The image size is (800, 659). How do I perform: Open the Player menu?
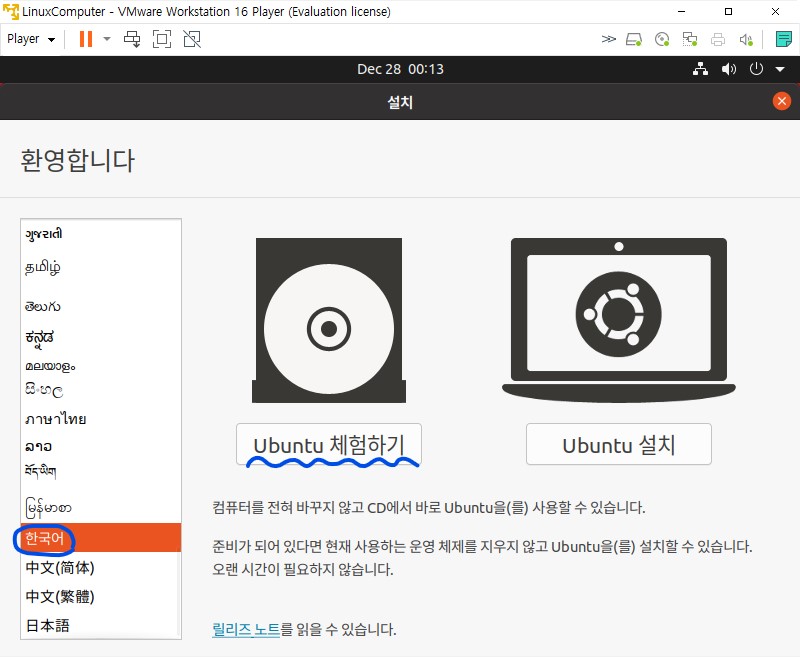(31, 39)
